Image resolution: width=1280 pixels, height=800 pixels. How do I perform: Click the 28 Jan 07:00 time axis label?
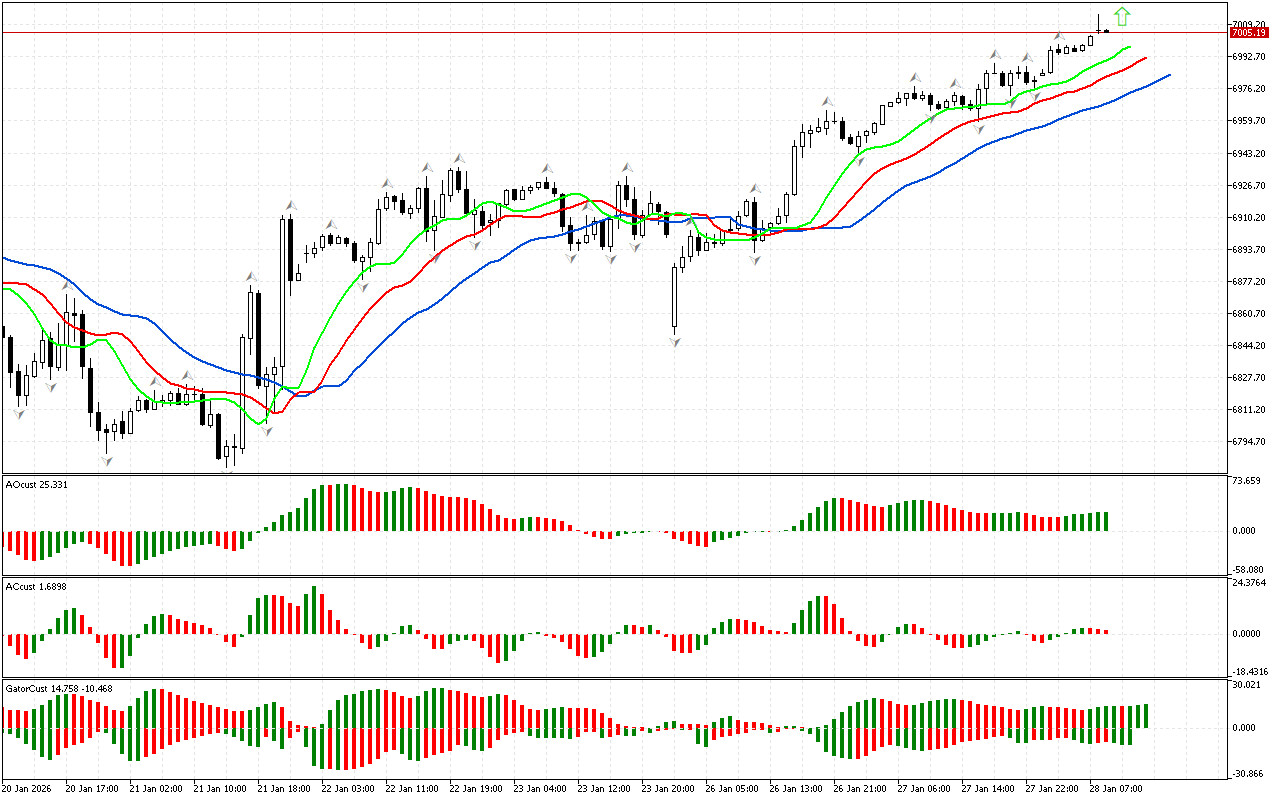1116,788
